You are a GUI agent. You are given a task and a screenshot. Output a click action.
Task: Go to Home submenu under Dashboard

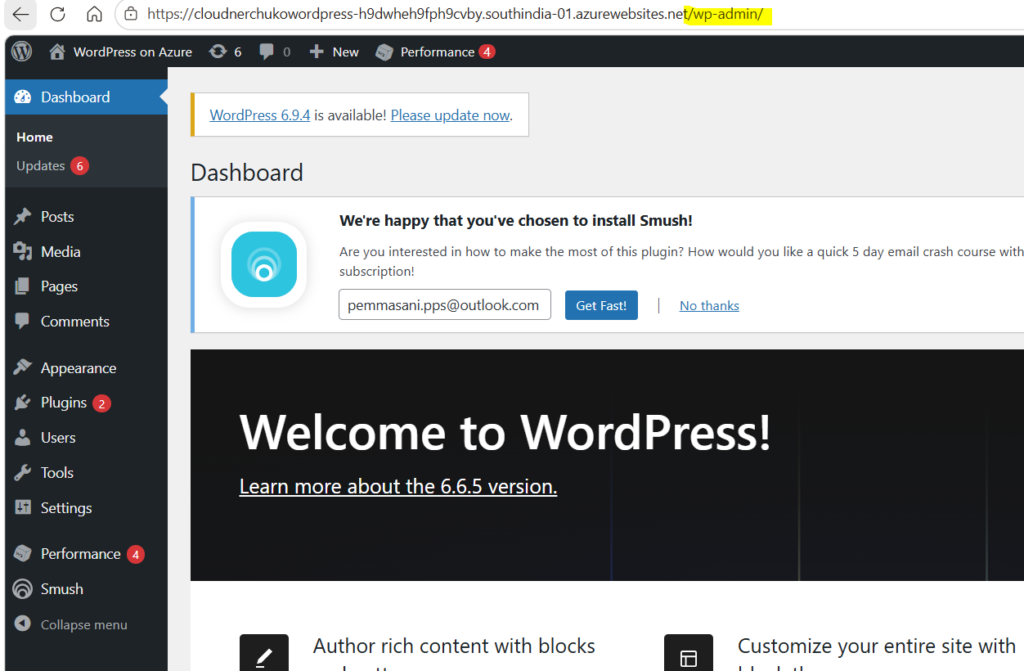35,137
